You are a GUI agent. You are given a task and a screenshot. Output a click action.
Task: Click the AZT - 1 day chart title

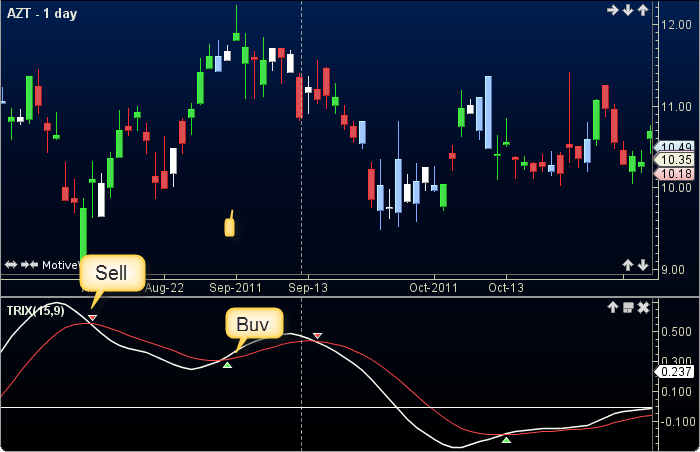42,13
